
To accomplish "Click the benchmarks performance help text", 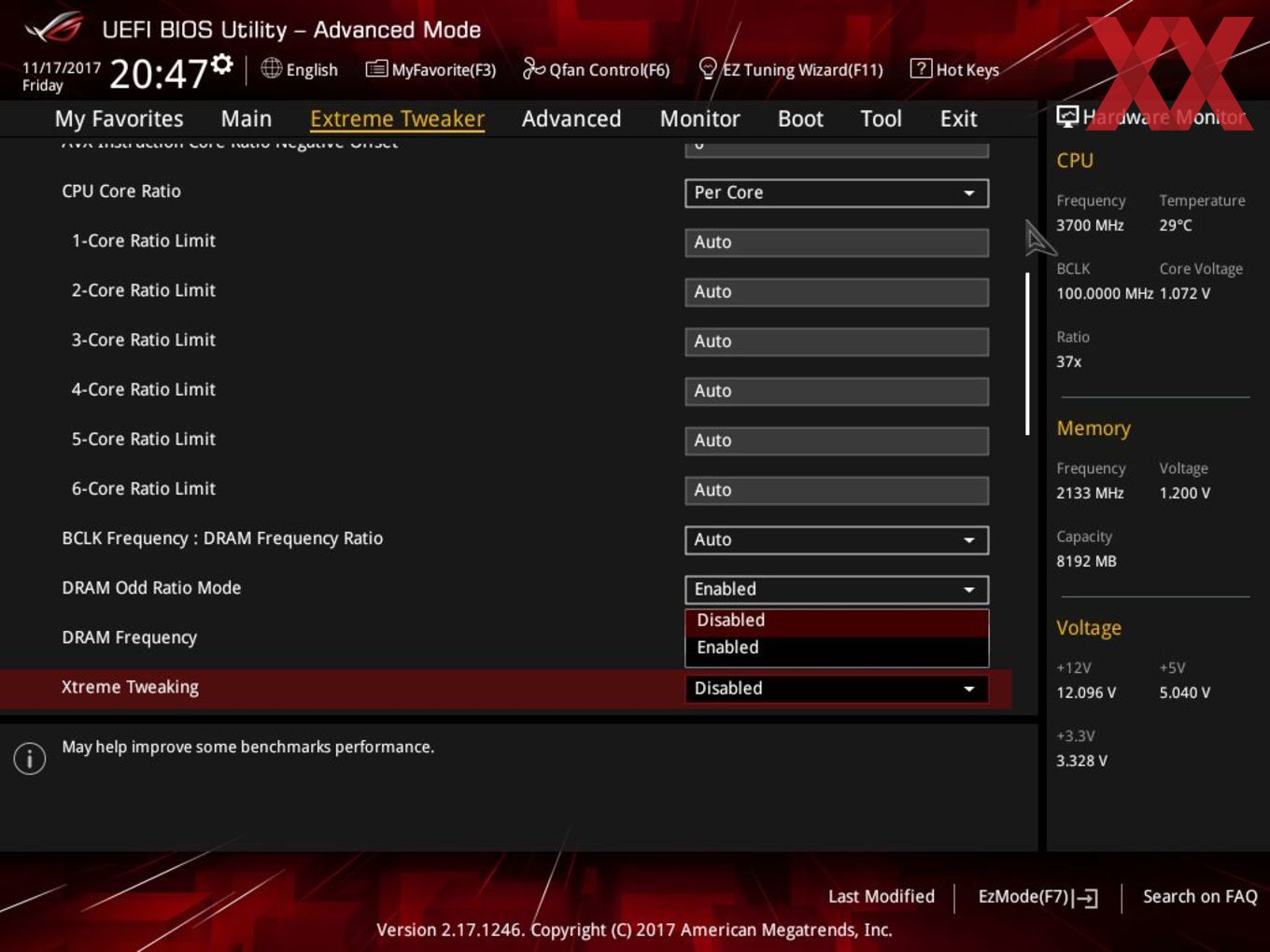I will click(247, 747).
